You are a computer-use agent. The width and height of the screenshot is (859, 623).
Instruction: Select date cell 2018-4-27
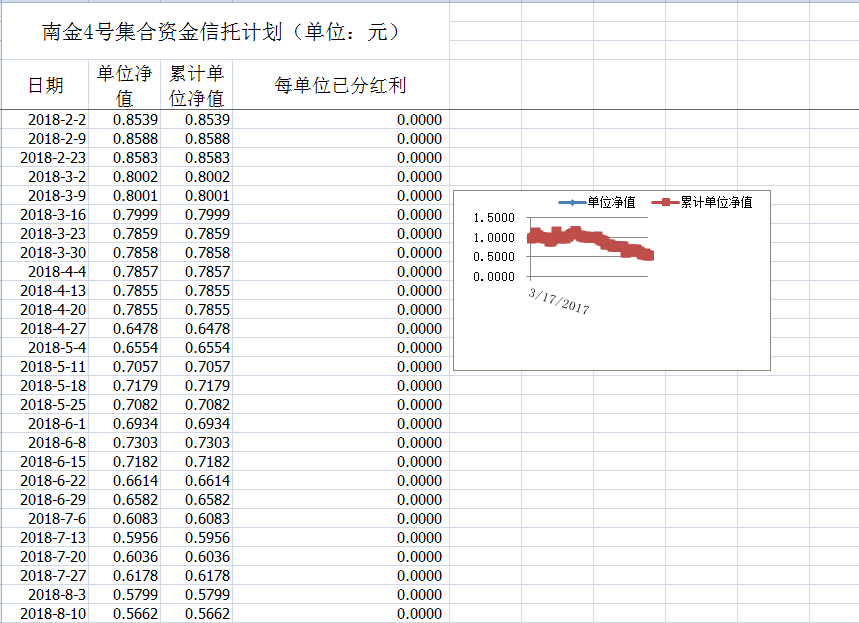point(45,329)
